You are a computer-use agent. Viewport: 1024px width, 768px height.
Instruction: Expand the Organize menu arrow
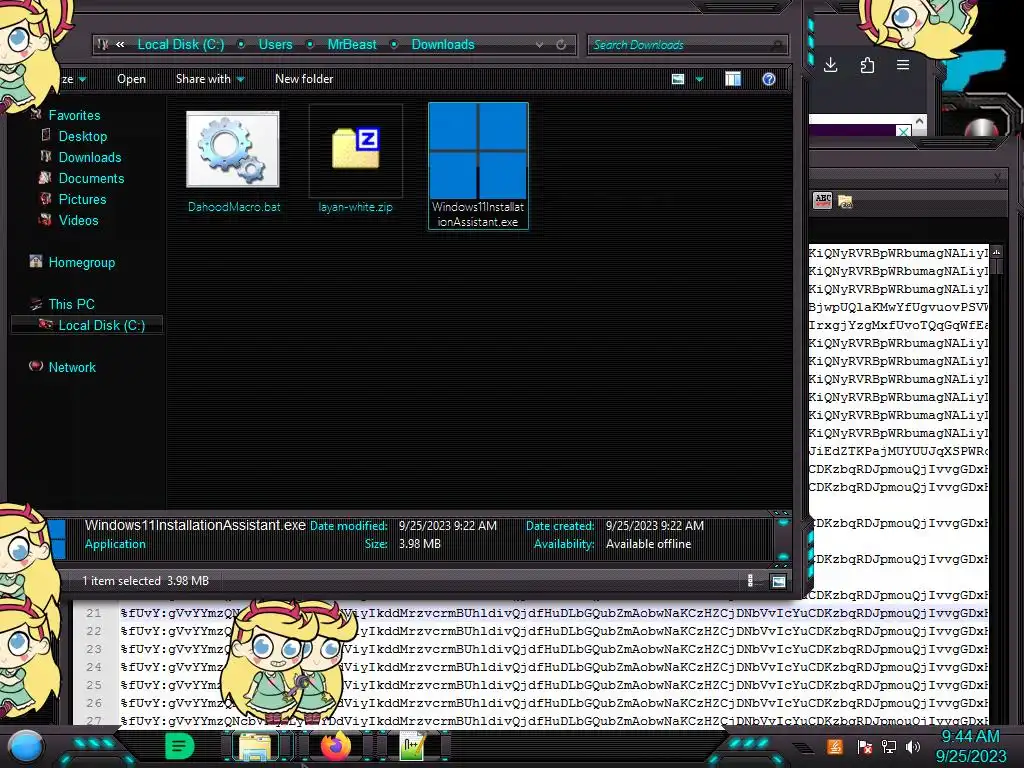click(x=82, y=80)
